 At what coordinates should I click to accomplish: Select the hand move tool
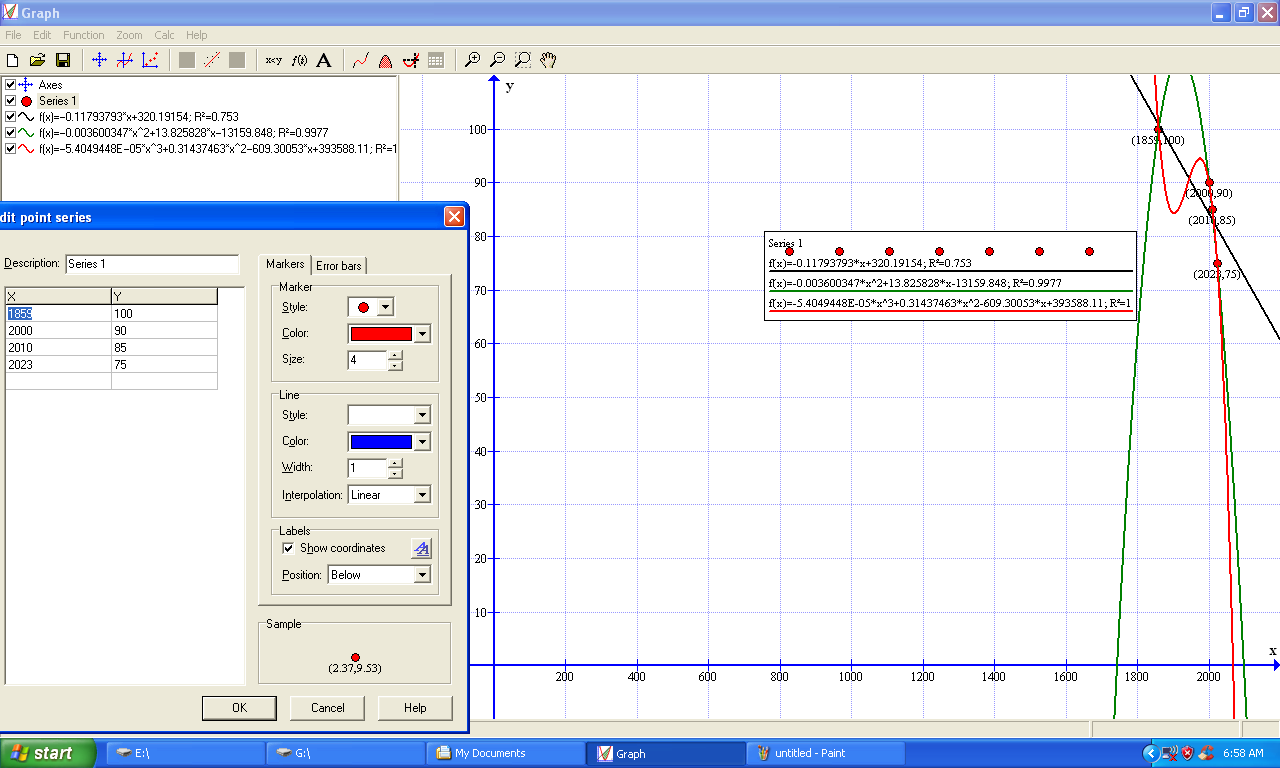(x=548, y=60)
